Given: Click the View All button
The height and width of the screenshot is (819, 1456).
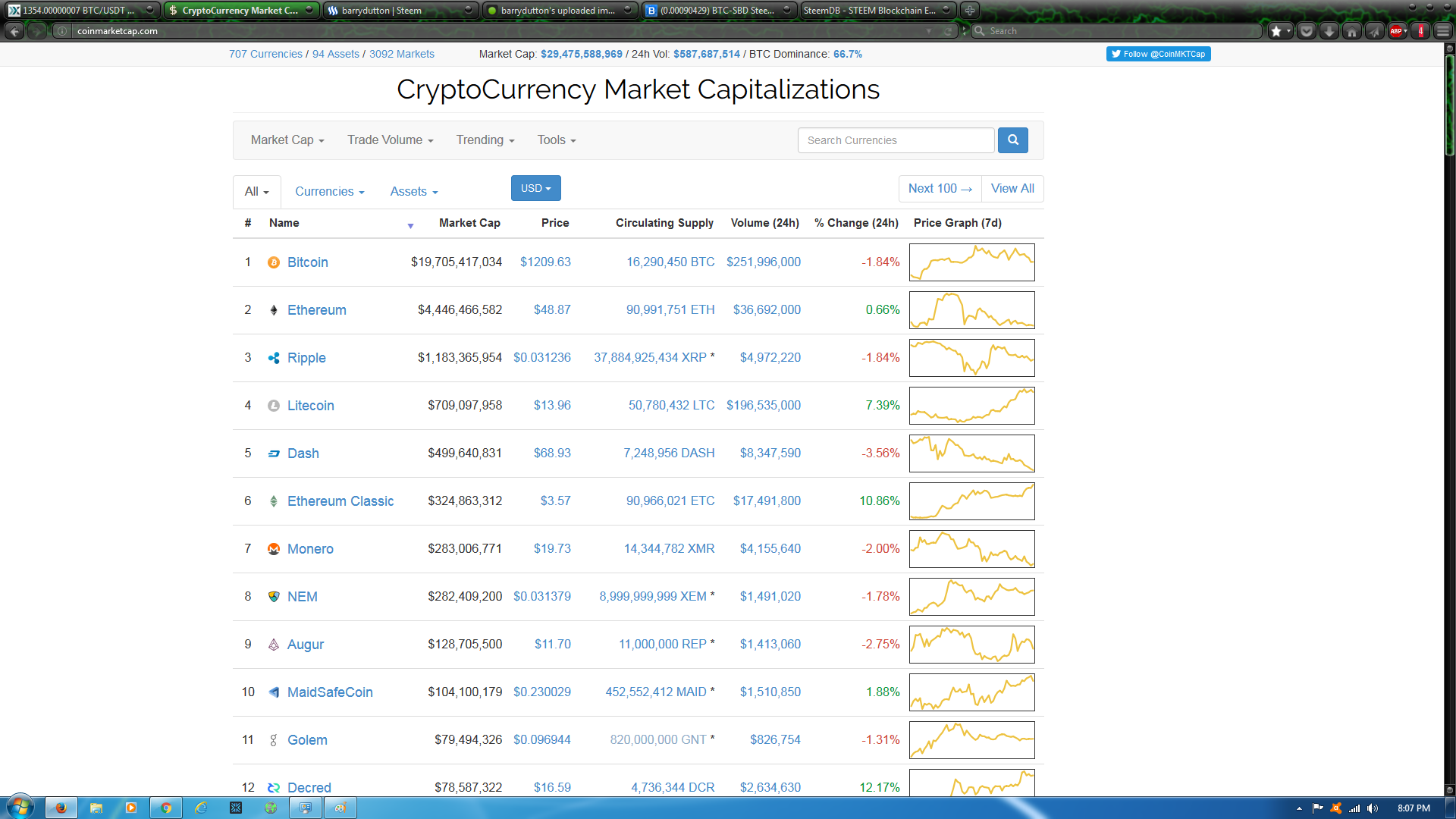Looking at the screenshot, I should 1012,189.
